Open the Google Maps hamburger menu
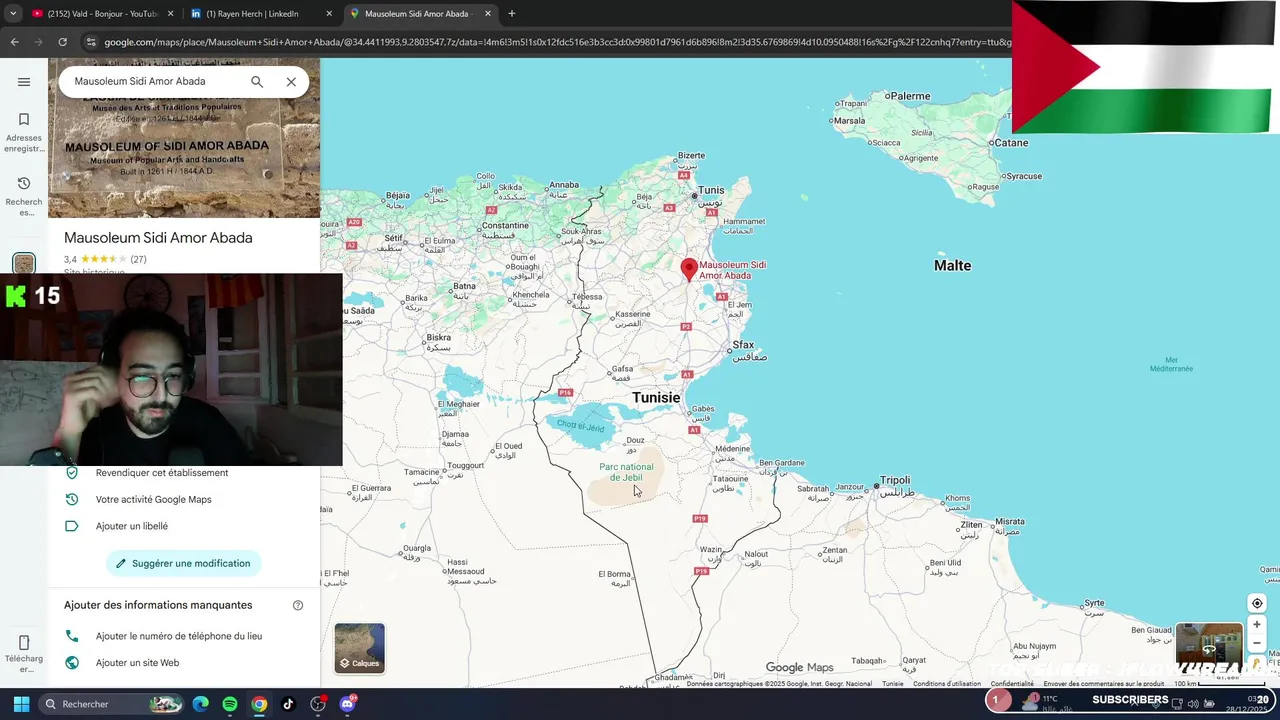The image size is (1280, 720). pyautogui.click(x=24, y=82)
